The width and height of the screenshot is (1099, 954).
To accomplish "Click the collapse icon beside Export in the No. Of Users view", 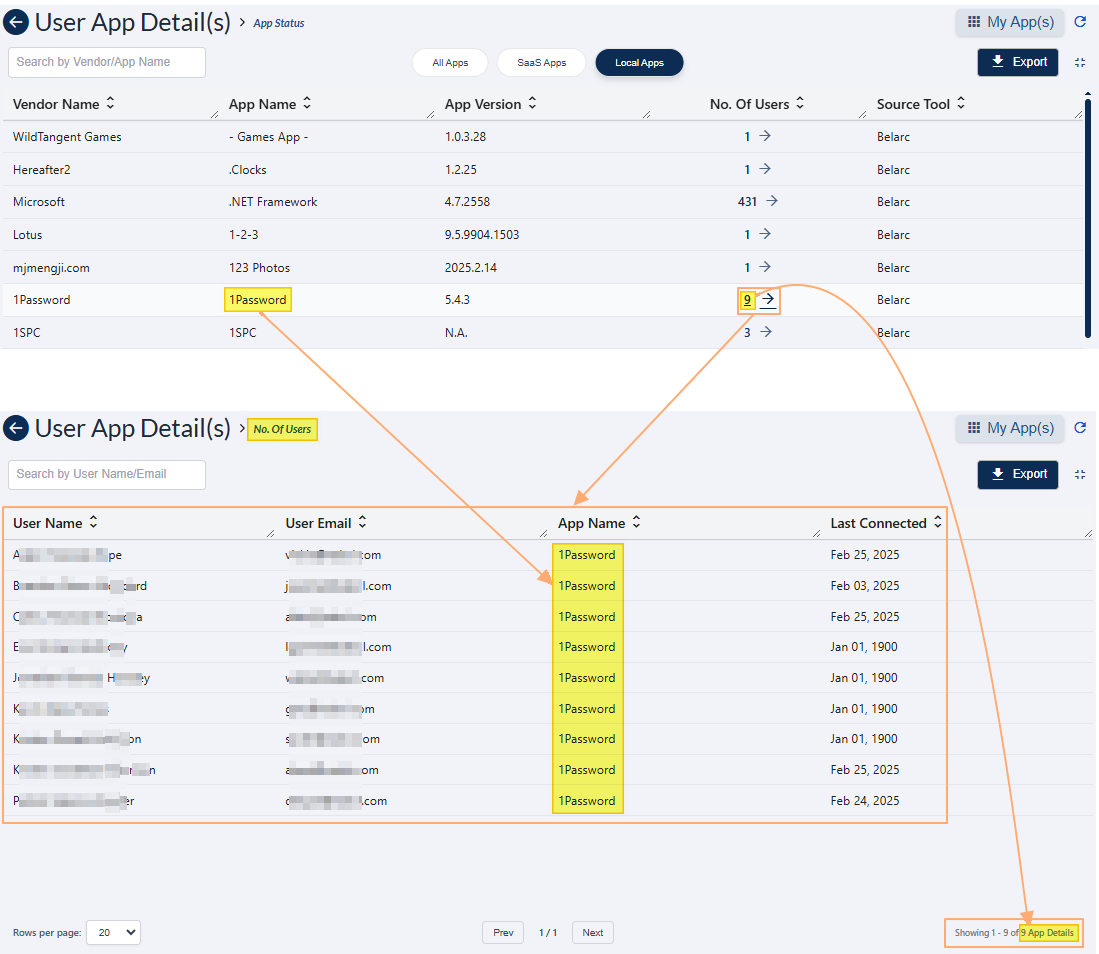I will coord(1080,474).
